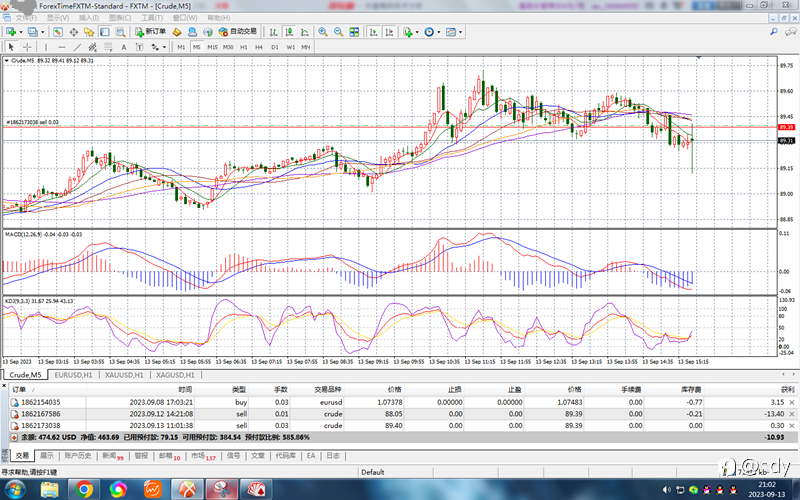Zoom in on the chart
Viewport: 800px width, 500px height.
point(323,32)
